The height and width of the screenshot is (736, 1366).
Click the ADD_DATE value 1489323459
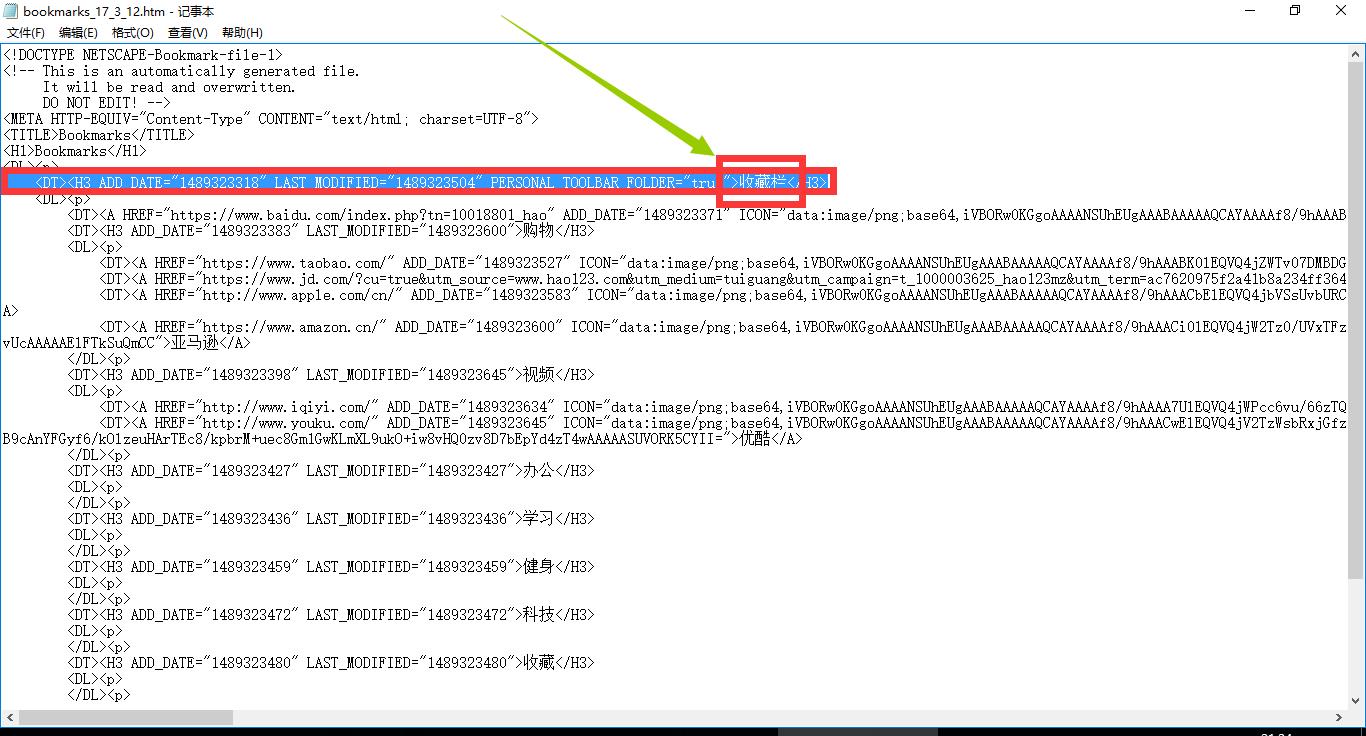click(x=251, y=567)
